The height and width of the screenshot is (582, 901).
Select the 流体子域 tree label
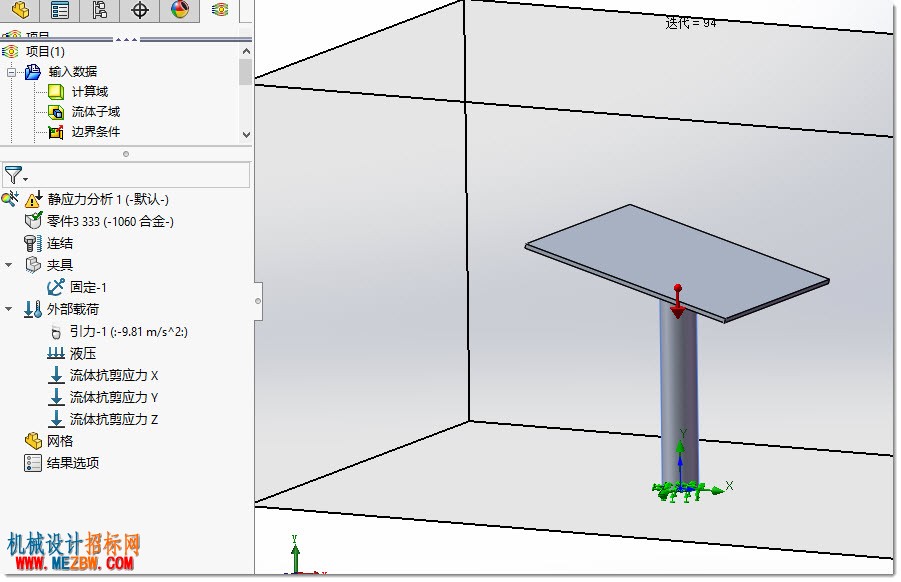[96, 112]
